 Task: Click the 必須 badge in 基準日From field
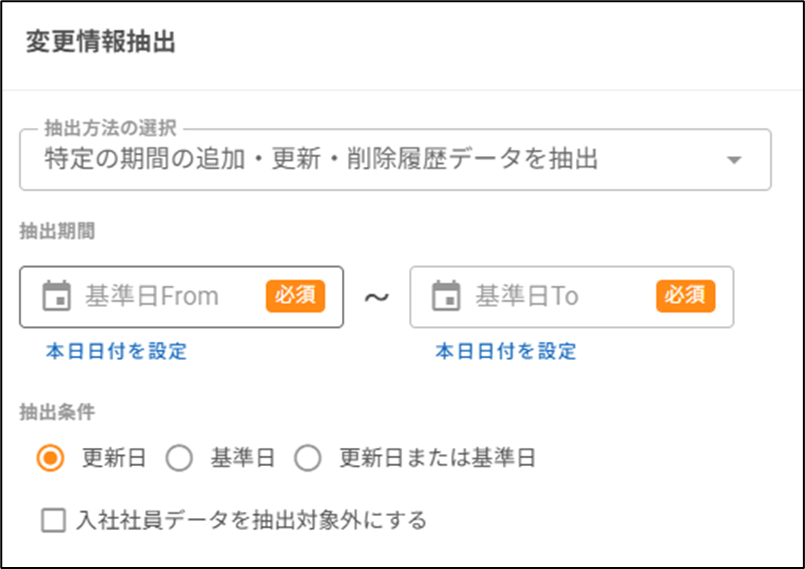pos(296,296)
